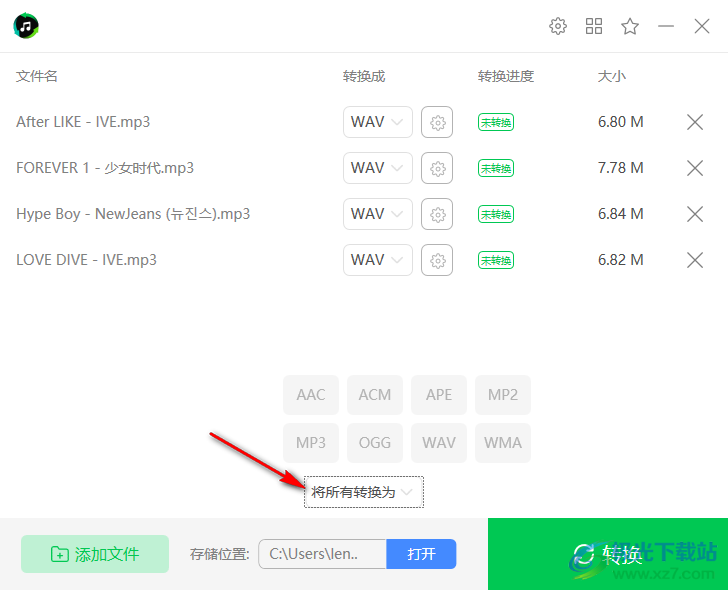
Task: Open settings gear for LOVE DIVE row
Action: 437,260
